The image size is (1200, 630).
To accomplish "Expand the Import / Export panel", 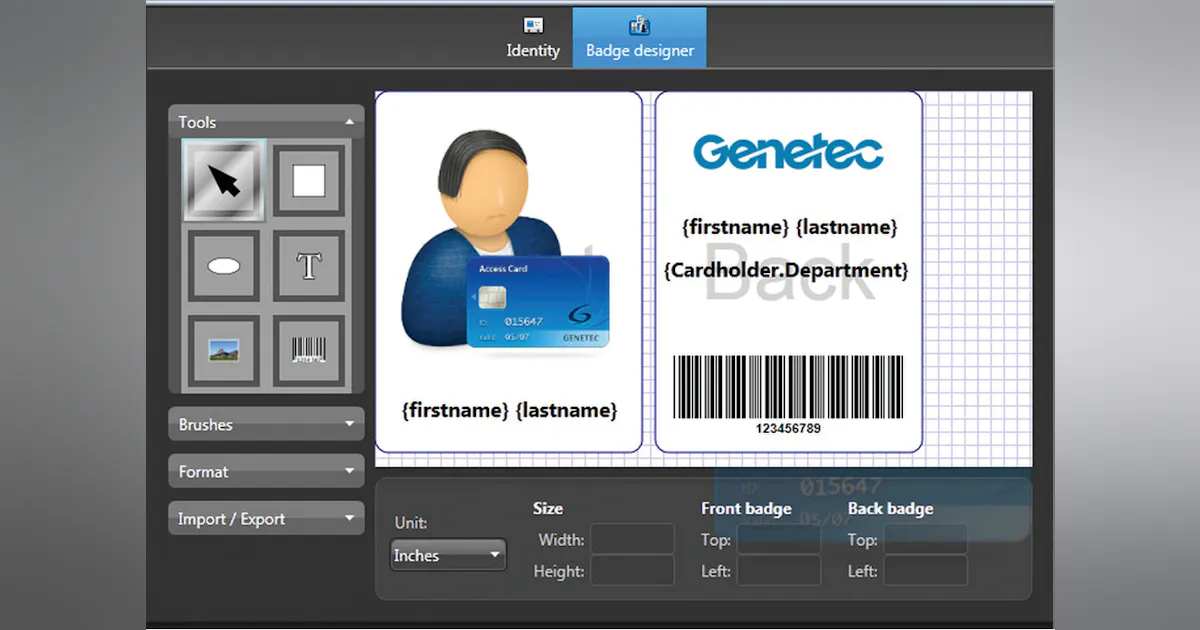I will [266, 518].
